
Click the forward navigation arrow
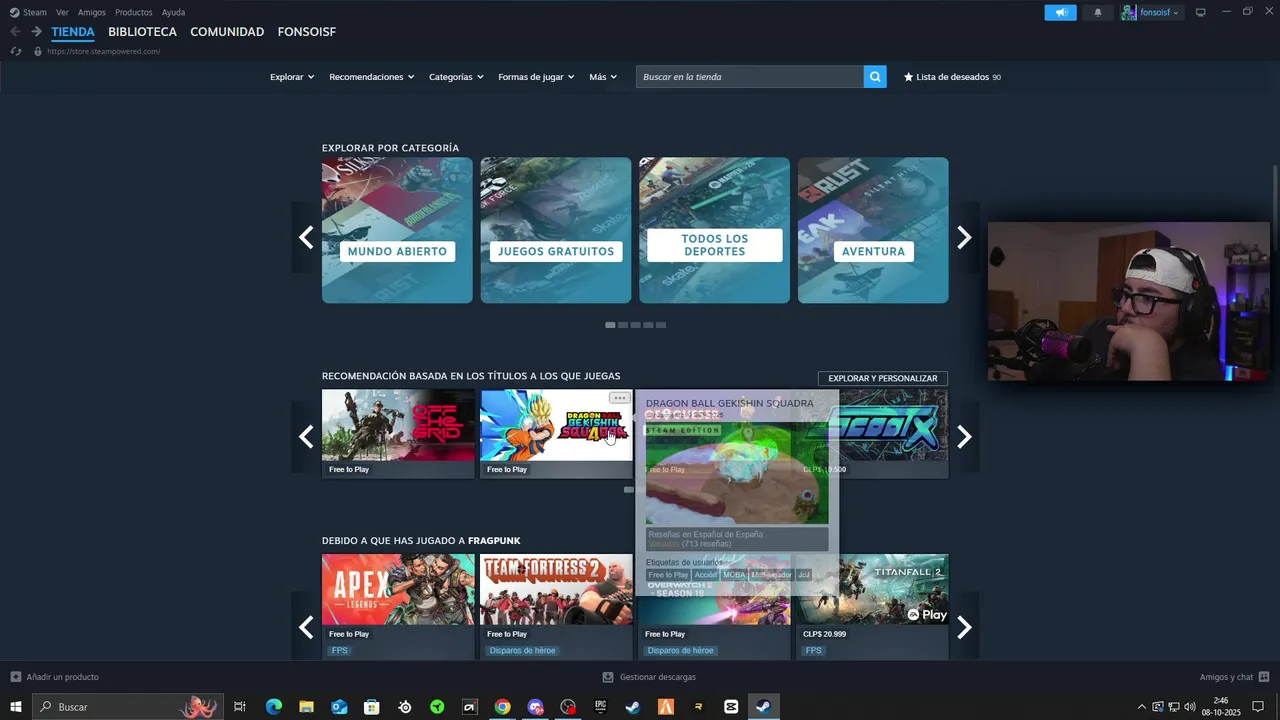[x=36, y=32]
